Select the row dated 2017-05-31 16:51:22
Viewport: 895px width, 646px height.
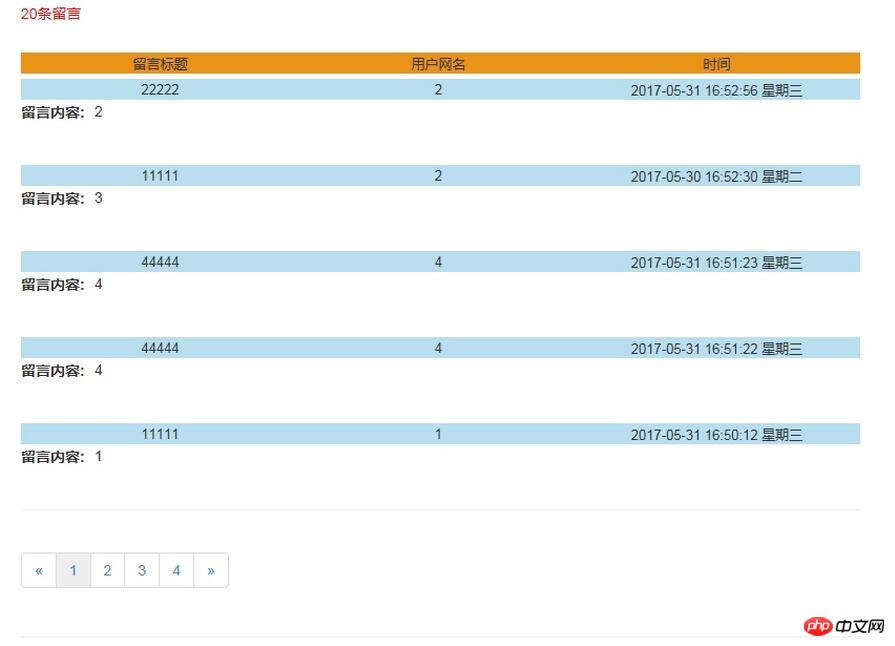[716, 349]
